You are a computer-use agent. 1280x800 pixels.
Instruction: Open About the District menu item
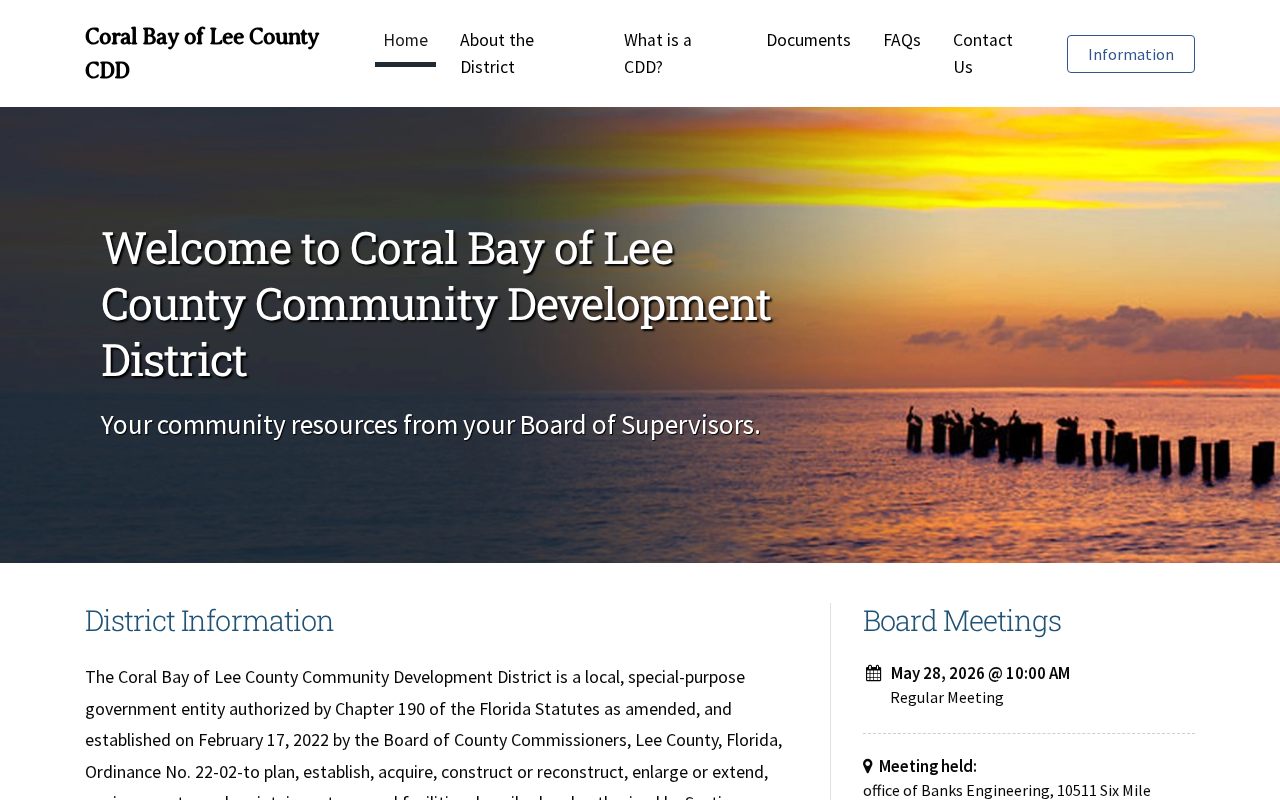point(497,53)
